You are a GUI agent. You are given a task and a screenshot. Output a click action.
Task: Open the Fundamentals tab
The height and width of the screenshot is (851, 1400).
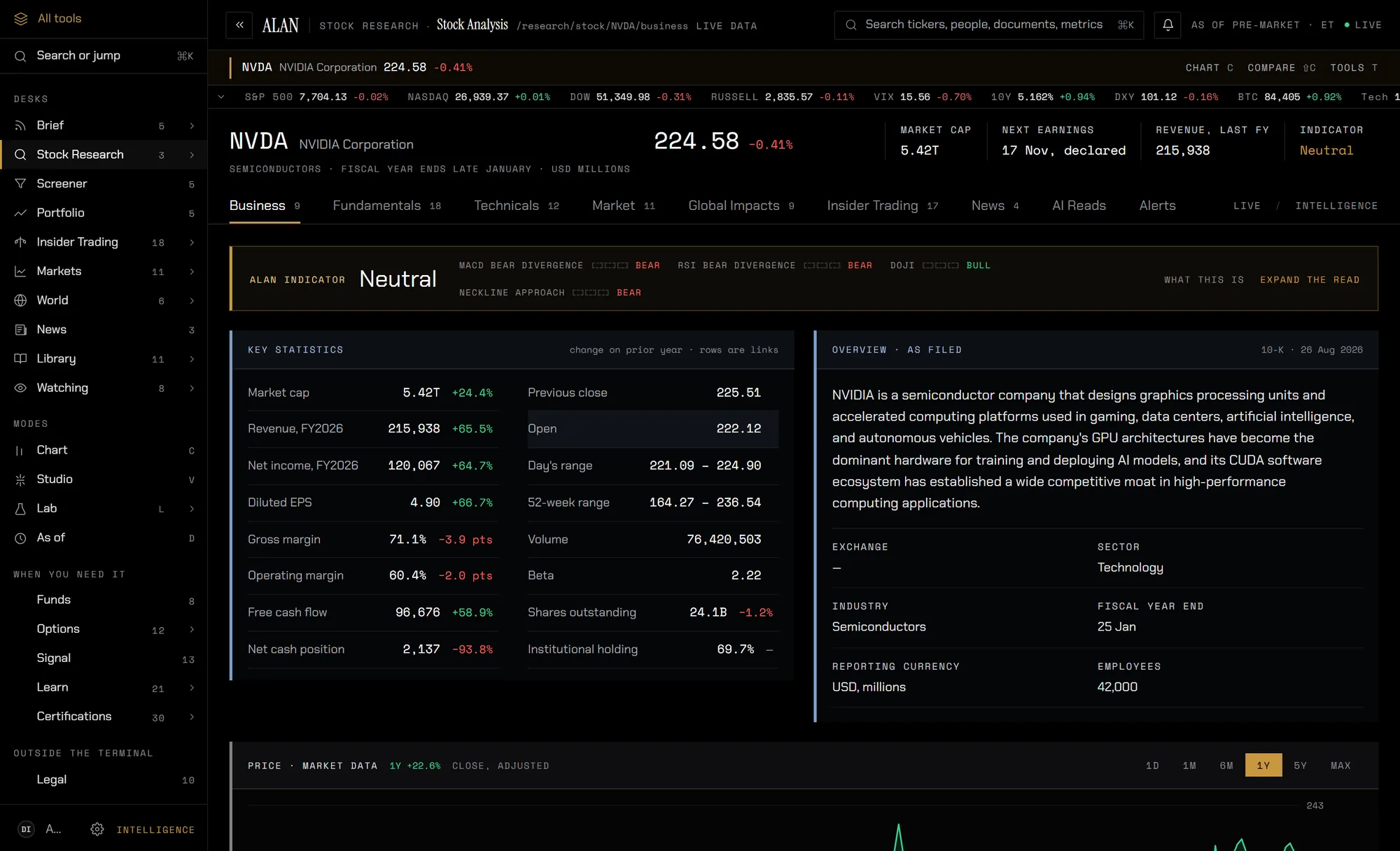pyautogui.click(x=386, y=206)
